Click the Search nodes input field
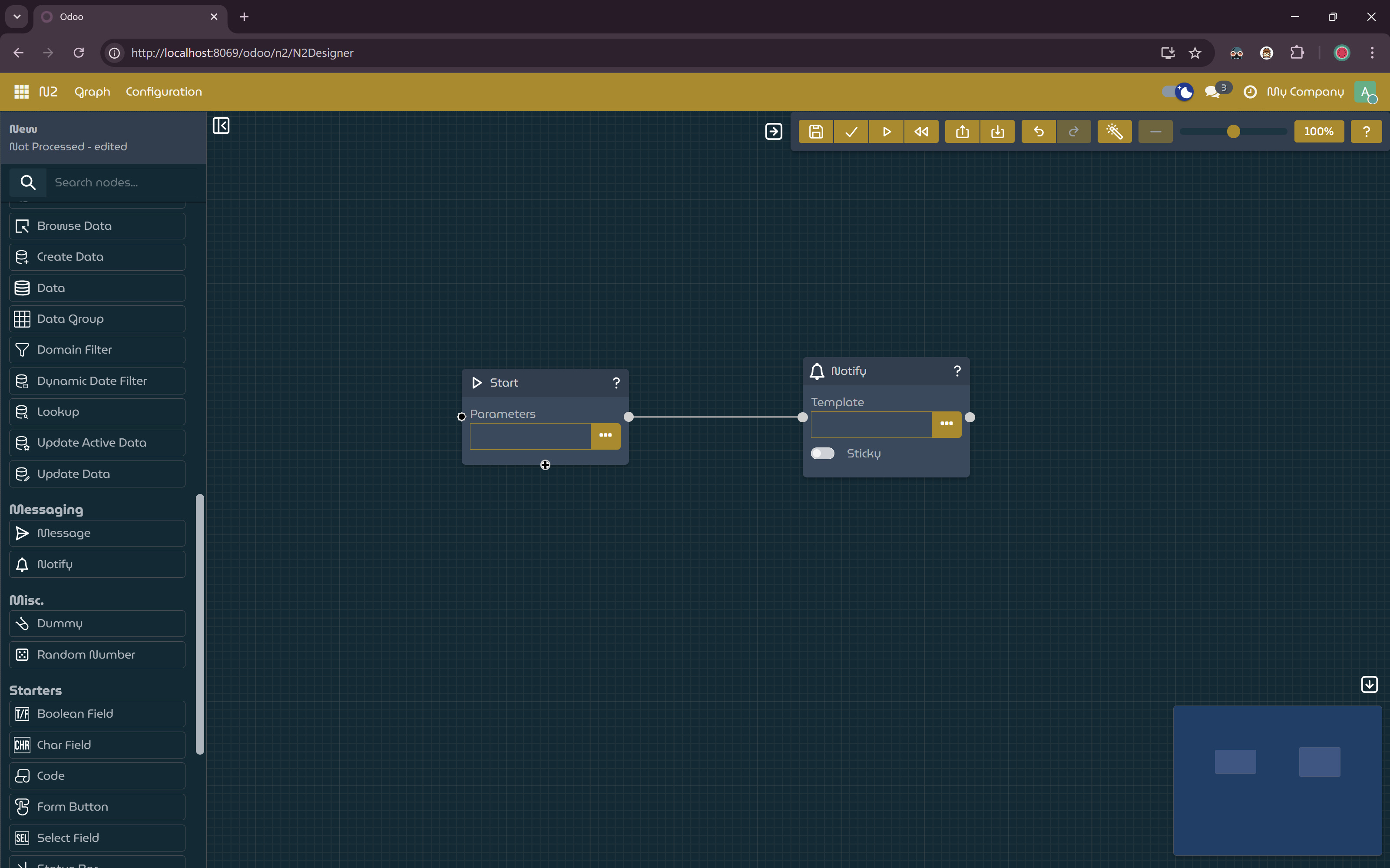The image size is (1390, 868). coord(115,182)
